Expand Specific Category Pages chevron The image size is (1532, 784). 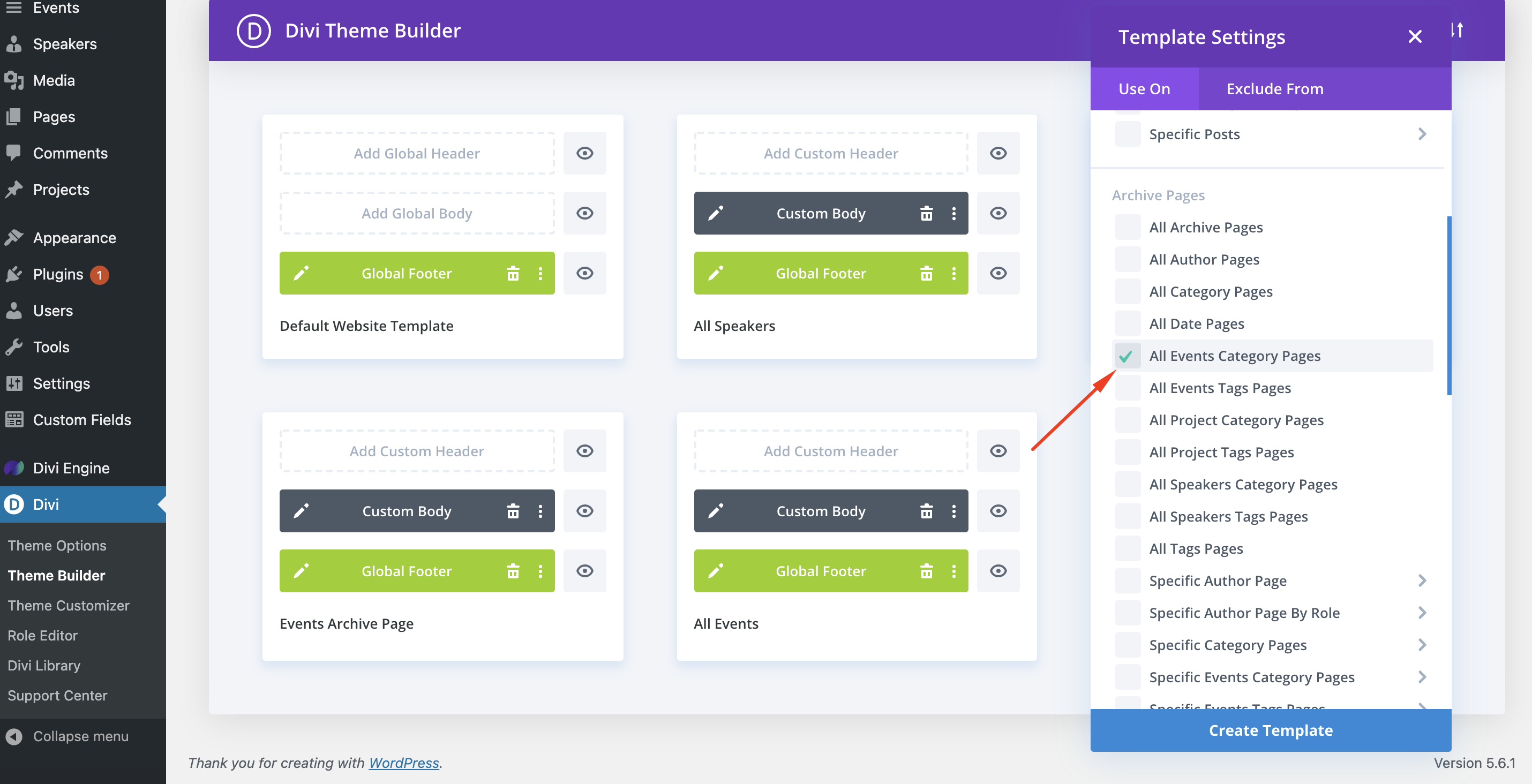click(x=1422, y=645)
